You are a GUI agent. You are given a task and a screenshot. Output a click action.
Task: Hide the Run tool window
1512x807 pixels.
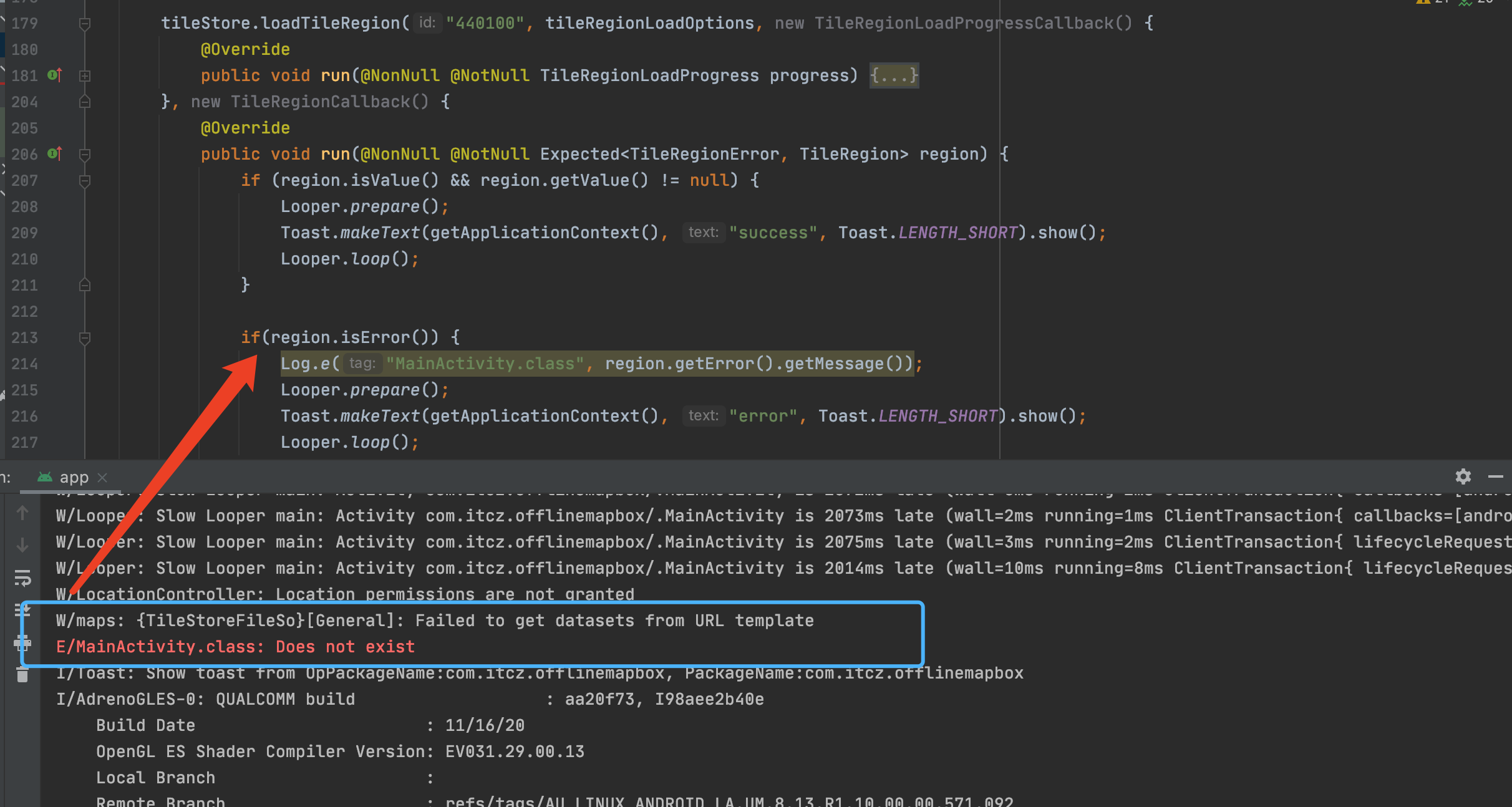[x=1496, y=477]
